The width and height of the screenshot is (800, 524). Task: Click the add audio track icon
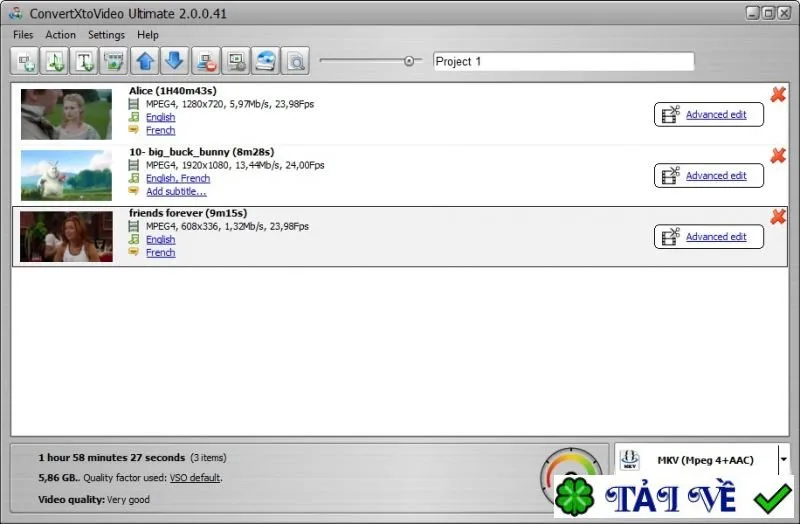(x=55, y=61)
